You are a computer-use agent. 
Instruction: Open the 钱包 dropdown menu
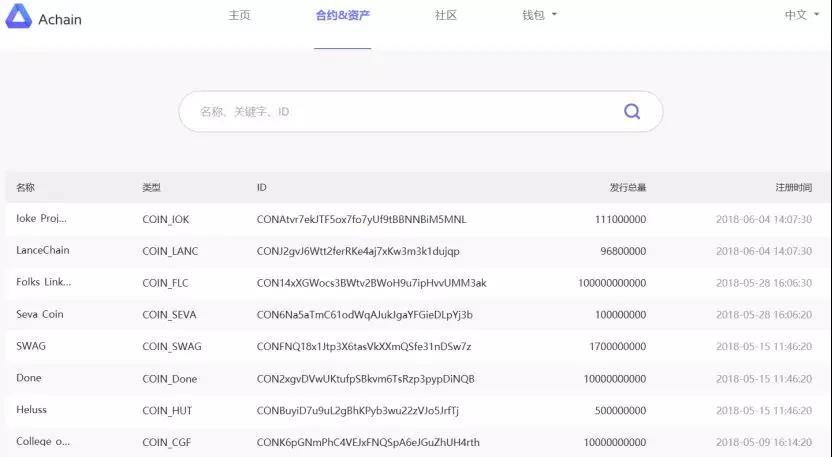tap(539, 15)
